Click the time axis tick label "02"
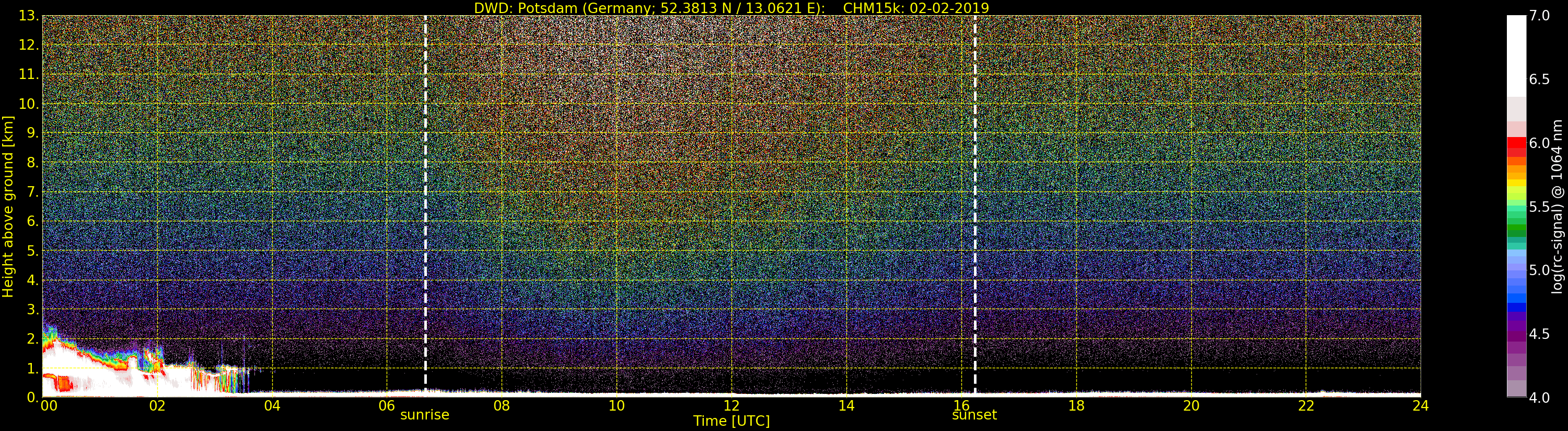Image resolution: width=1568 pixels, height=431 pixels. 157,405
